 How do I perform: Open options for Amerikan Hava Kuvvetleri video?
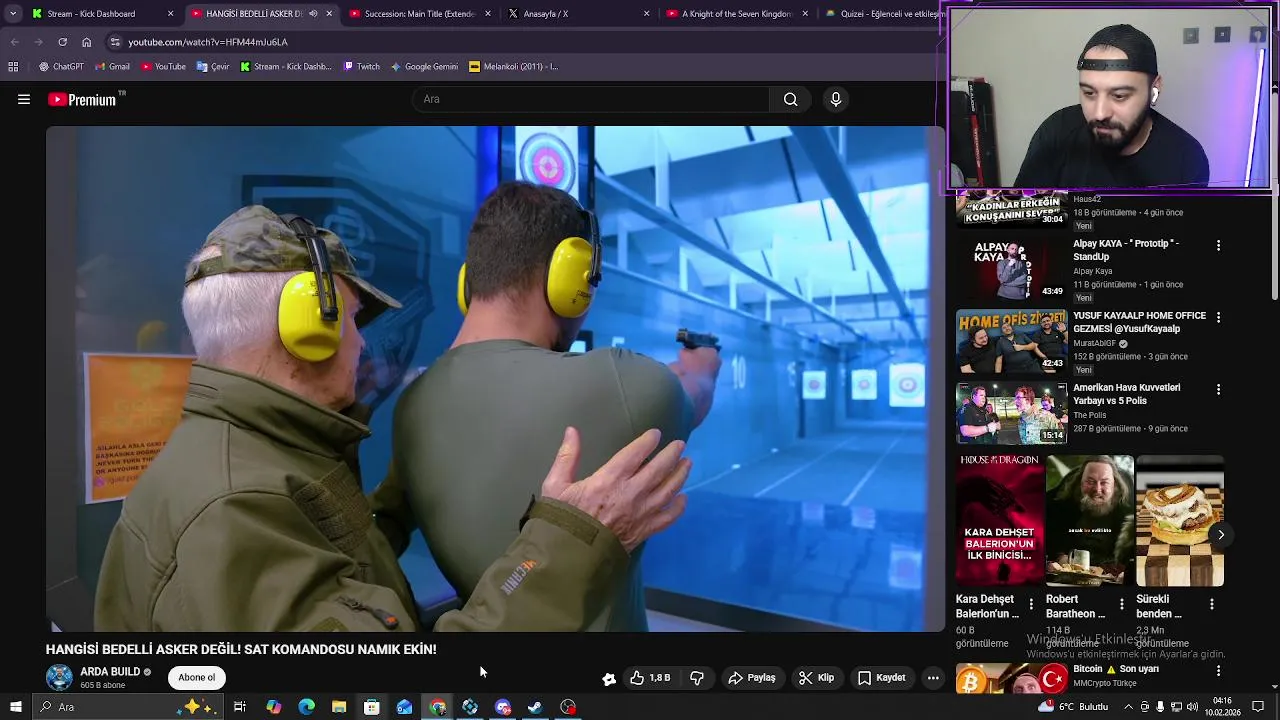coord(1218,389)
